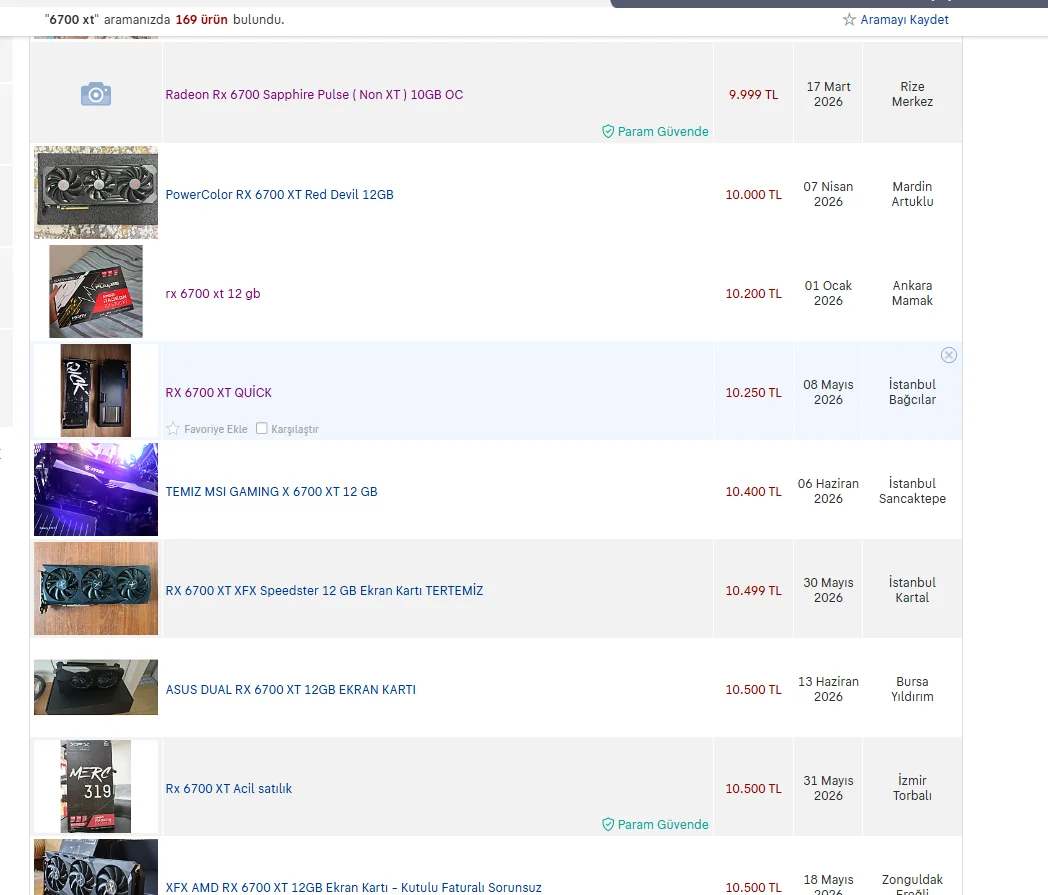
Task: Click date 06 Haziran 2026
Action: 828,491
